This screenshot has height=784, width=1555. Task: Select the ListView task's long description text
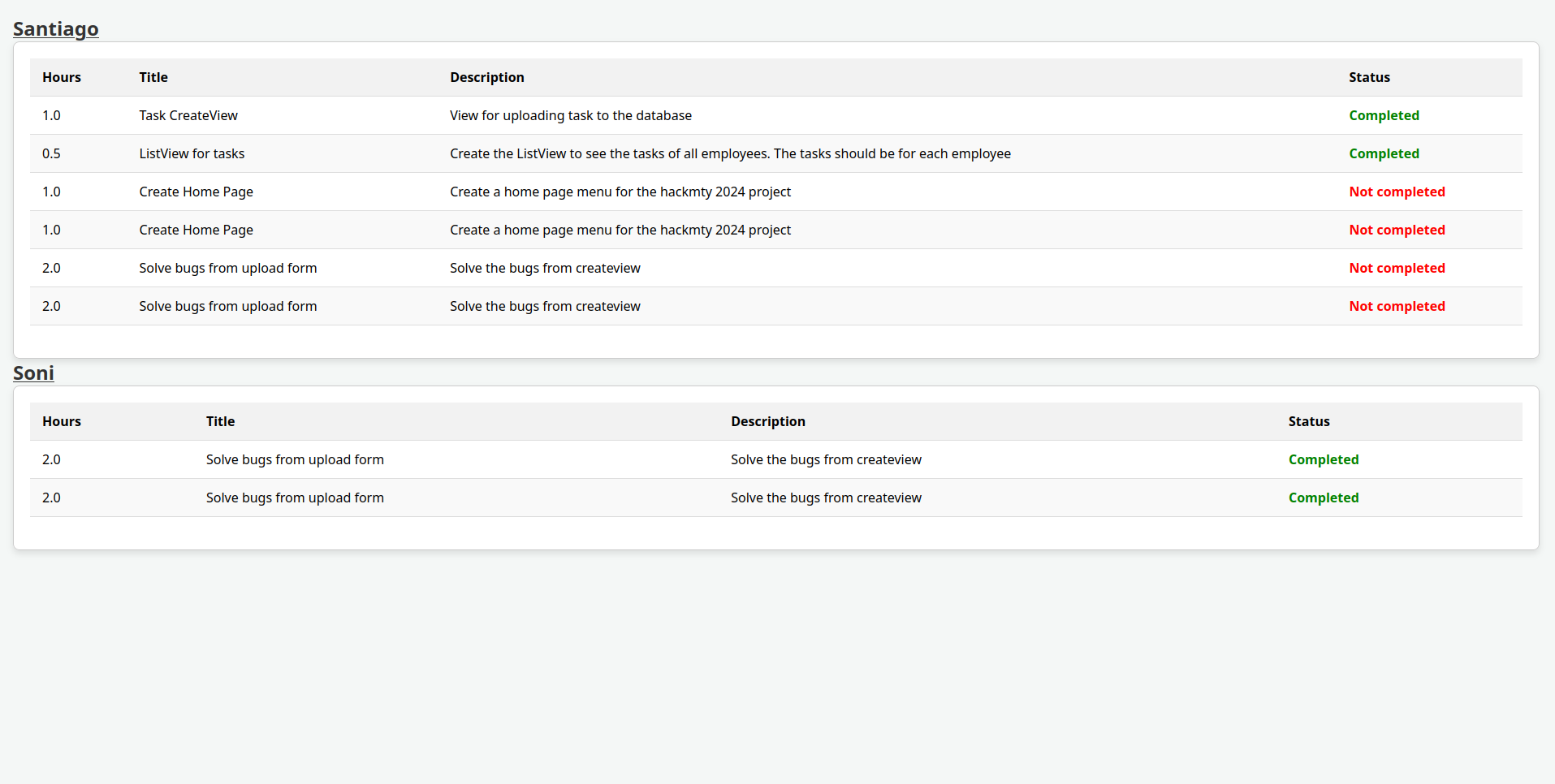pos(730,153)
